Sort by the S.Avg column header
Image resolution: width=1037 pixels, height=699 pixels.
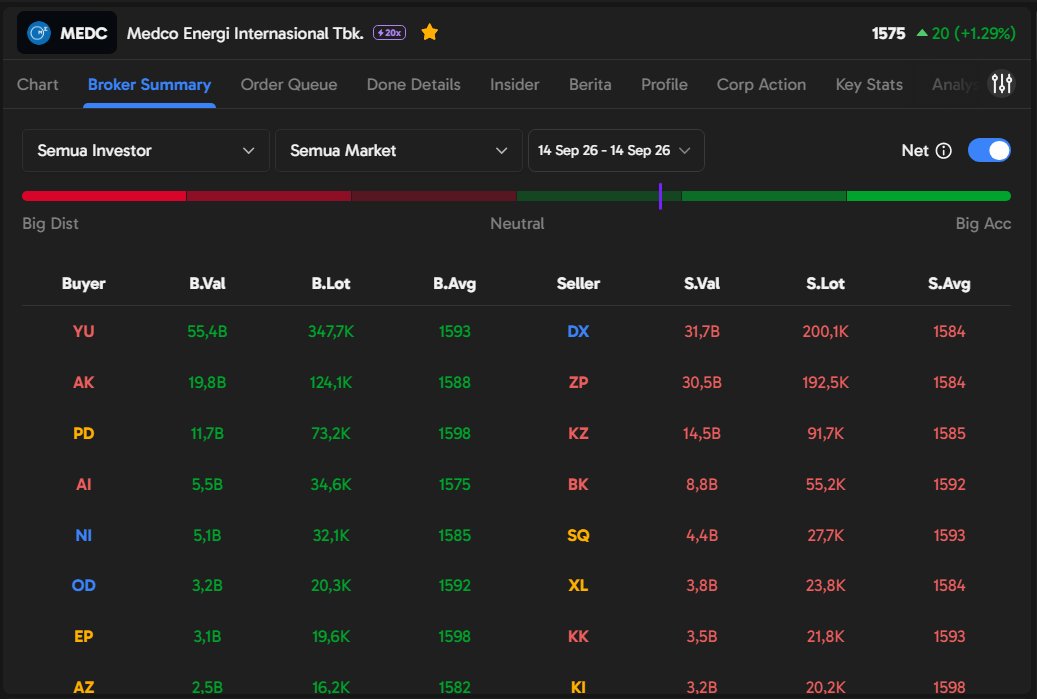tap(949, 283)
